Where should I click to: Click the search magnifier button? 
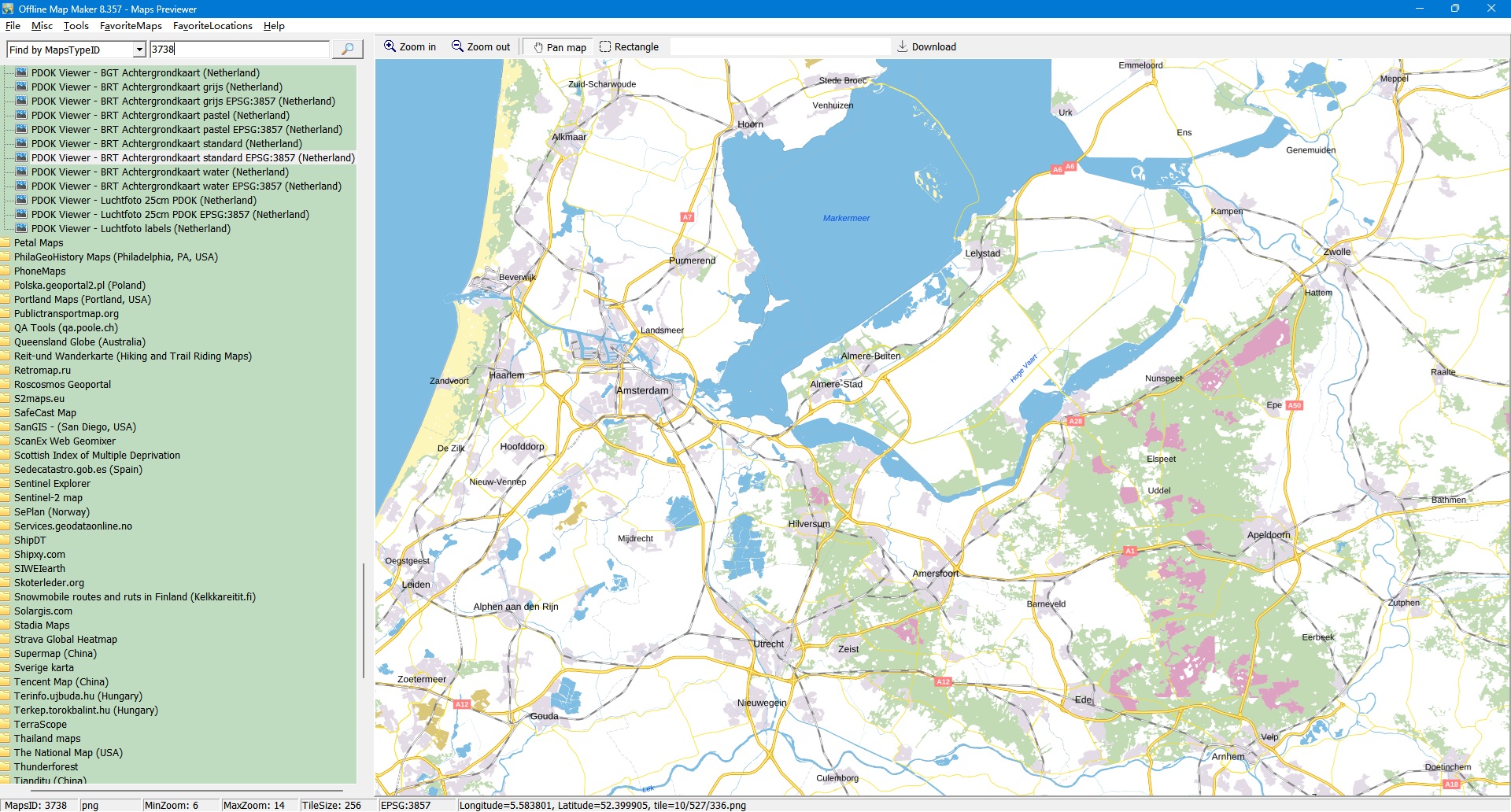click(x=347, y=50)
